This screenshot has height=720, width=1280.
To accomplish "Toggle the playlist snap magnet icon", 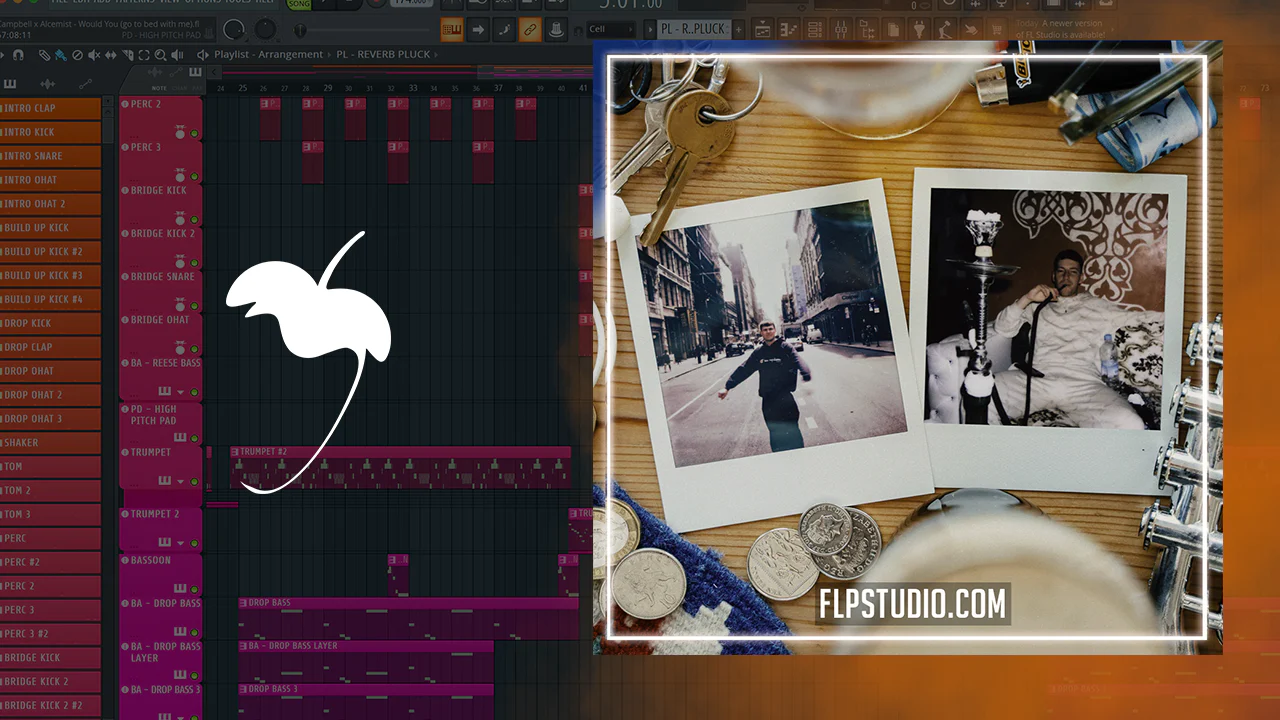I will point(18,55).
